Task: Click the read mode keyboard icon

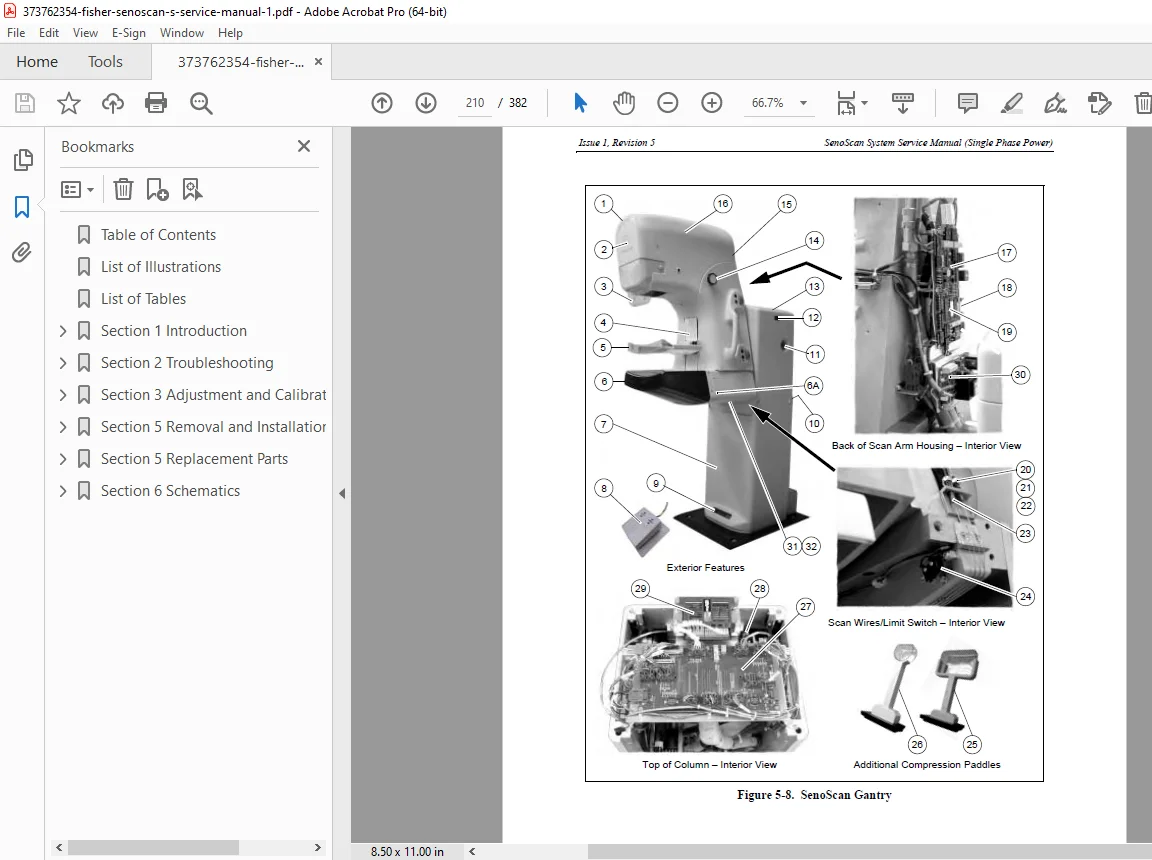Action: (x=903, y=103)
